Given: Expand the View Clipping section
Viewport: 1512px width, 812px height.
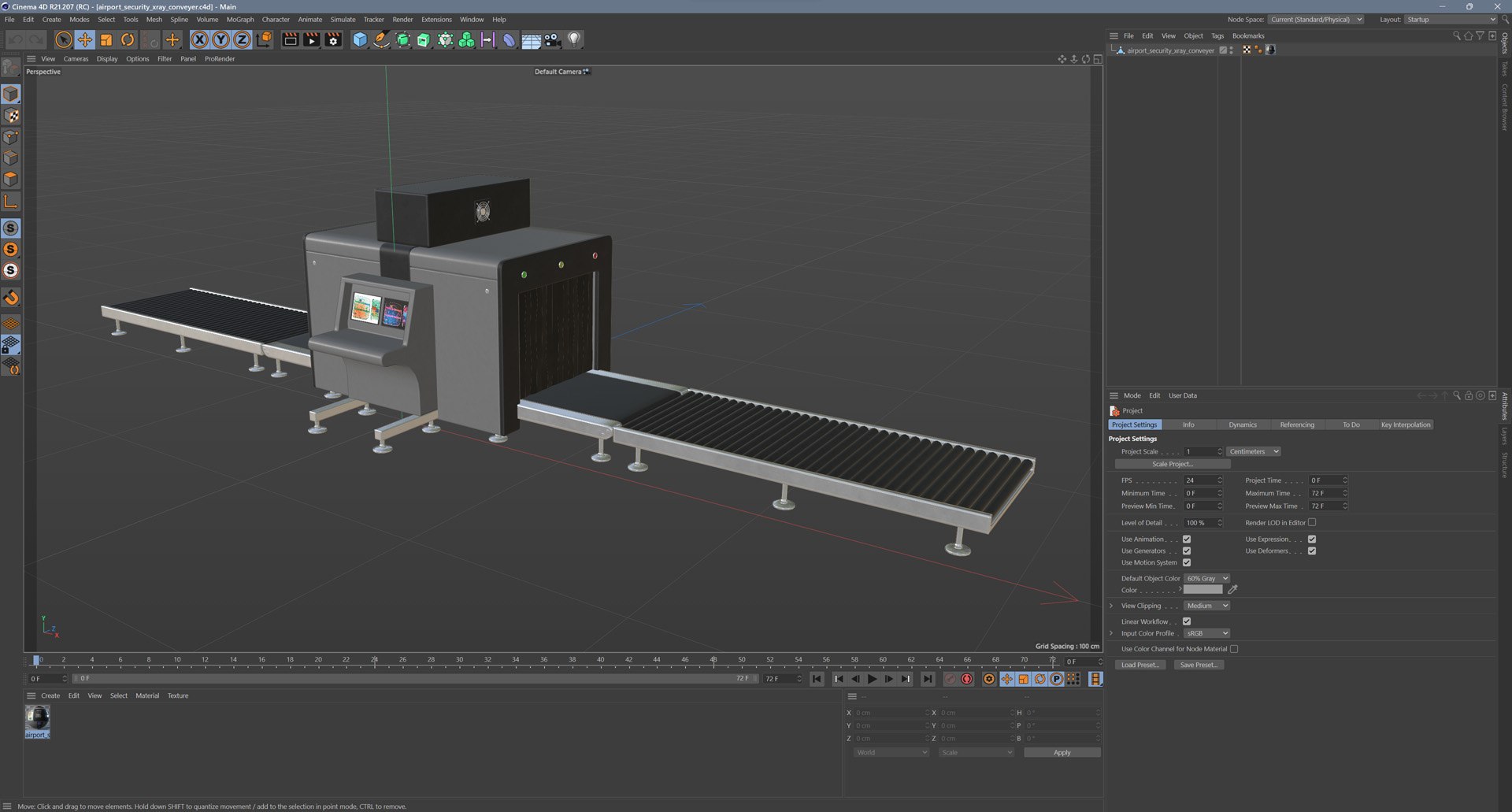Looking at the screenshot, I should [1111, 606].
